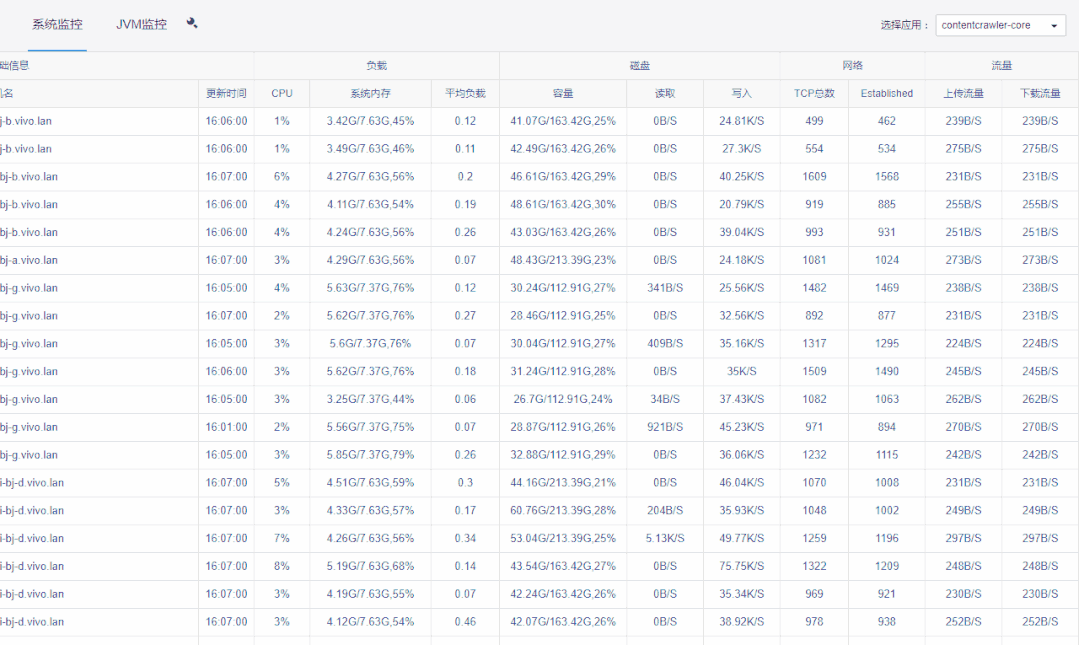Viewport: 1079px width, 645px height.
Task: Click the TCP total cell reading 1609
Action: point(814,176)
